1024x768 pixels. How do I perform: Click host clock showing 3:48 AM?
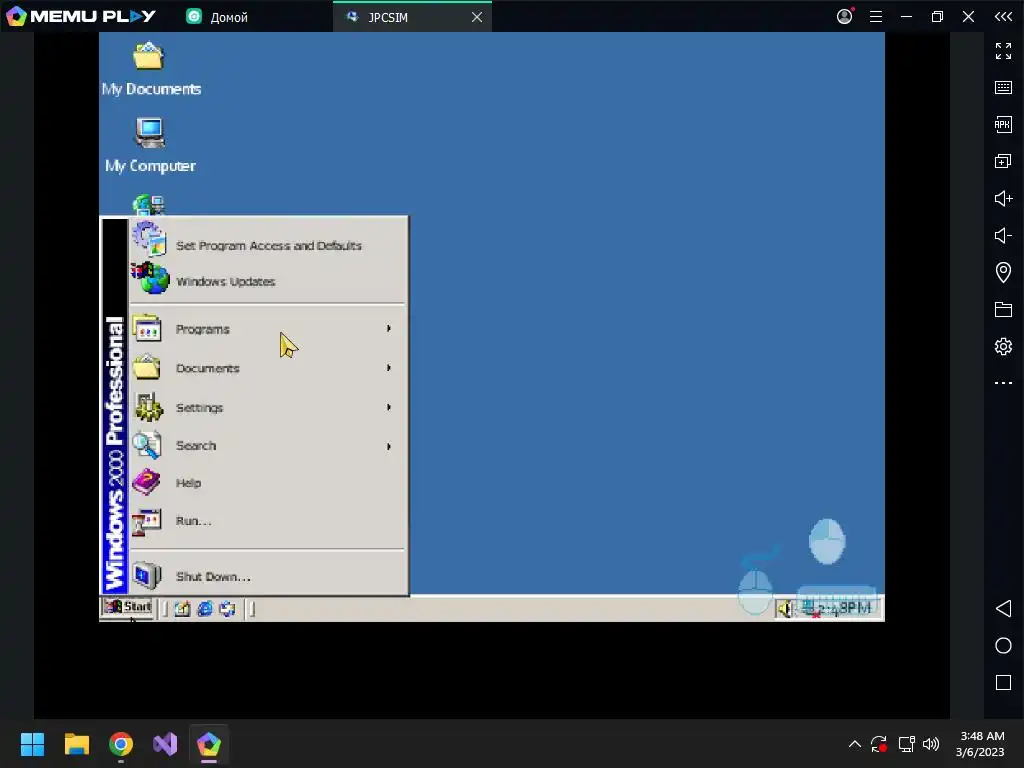(x=980, y=744)
